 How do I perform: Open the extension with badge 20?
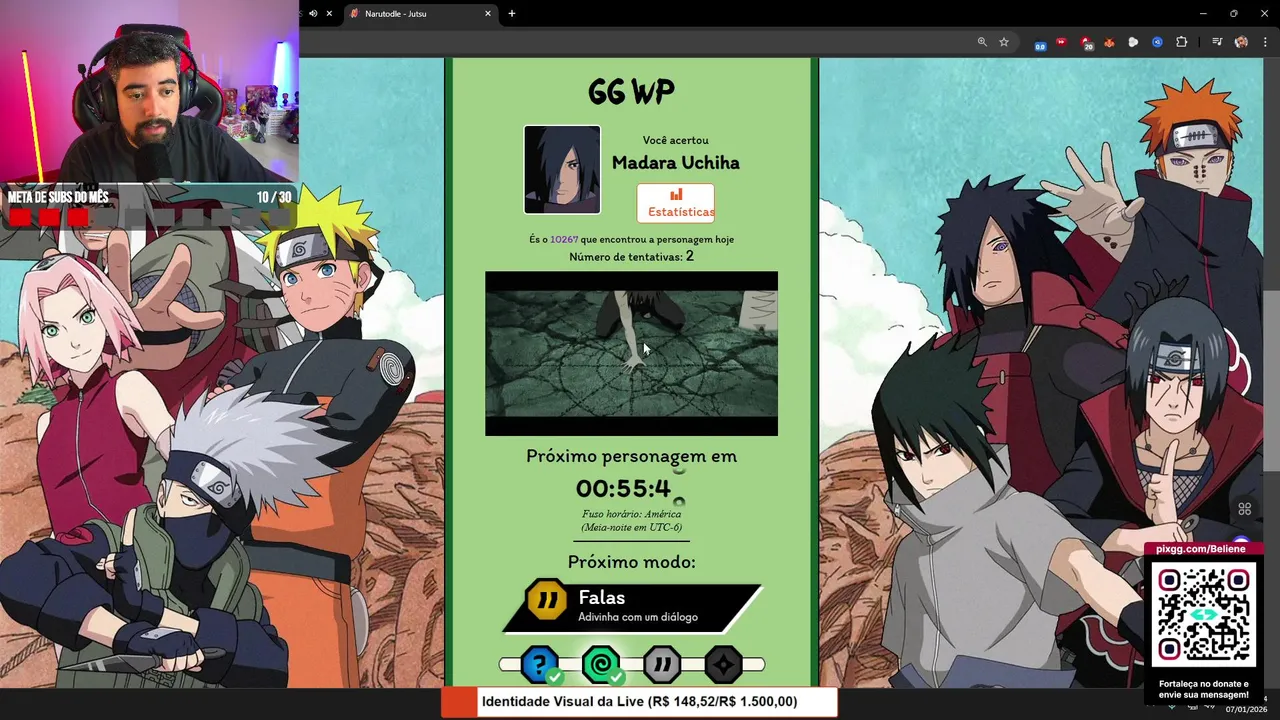click(x=1086, y=43)
